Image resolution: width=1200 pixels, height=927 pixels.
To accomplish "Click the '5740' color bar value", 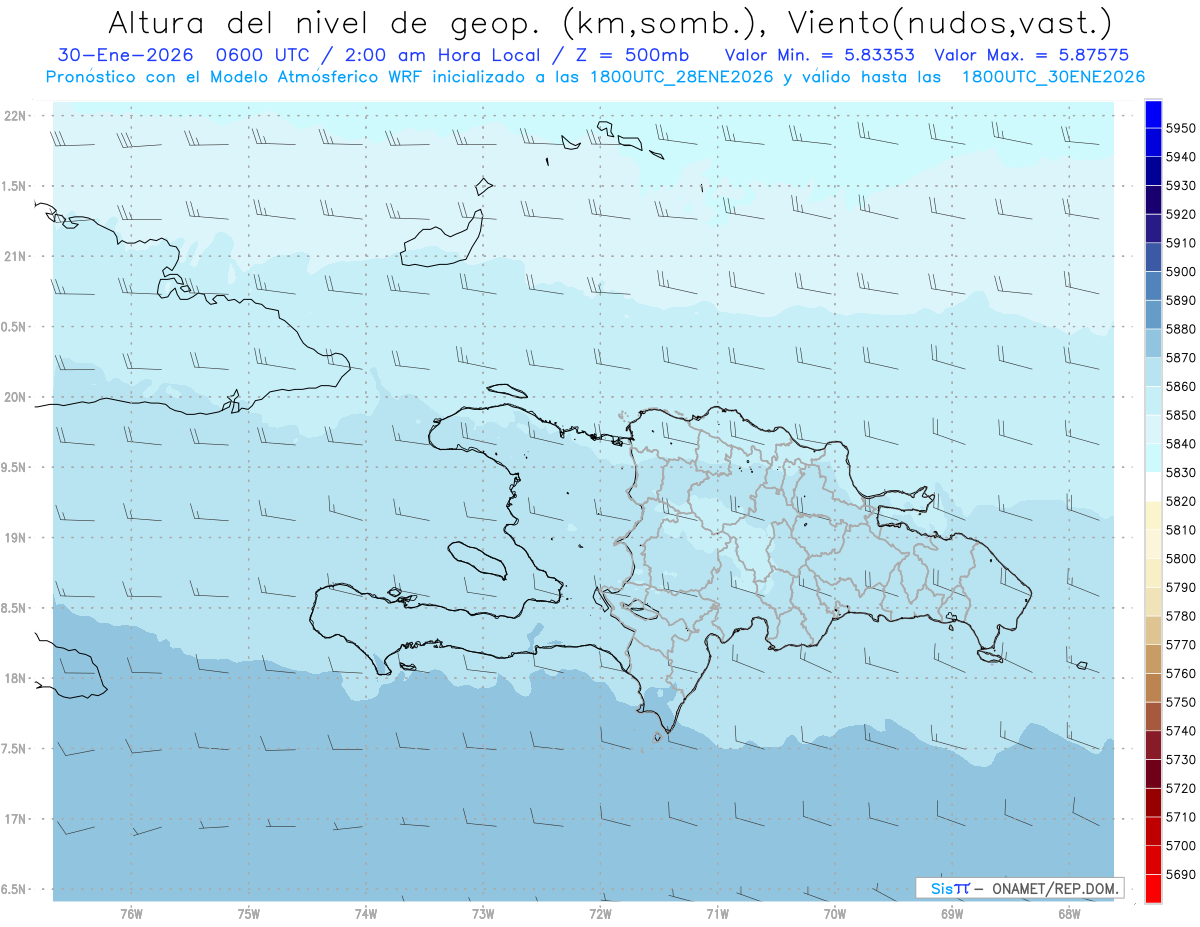I will (1180, 731).
